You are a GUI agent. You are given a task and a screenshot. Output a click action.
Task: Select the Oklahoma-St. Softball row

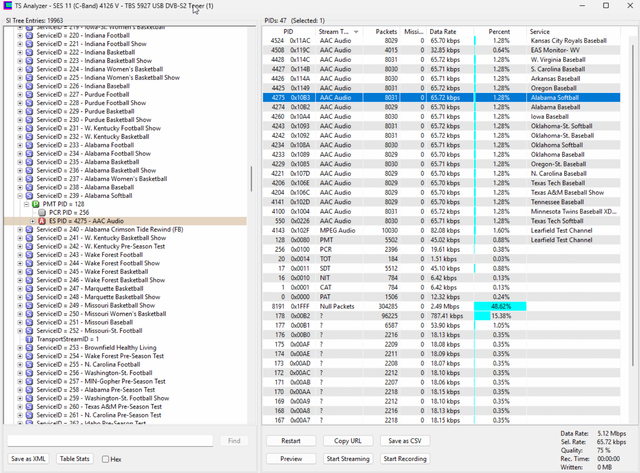(441, 126)
